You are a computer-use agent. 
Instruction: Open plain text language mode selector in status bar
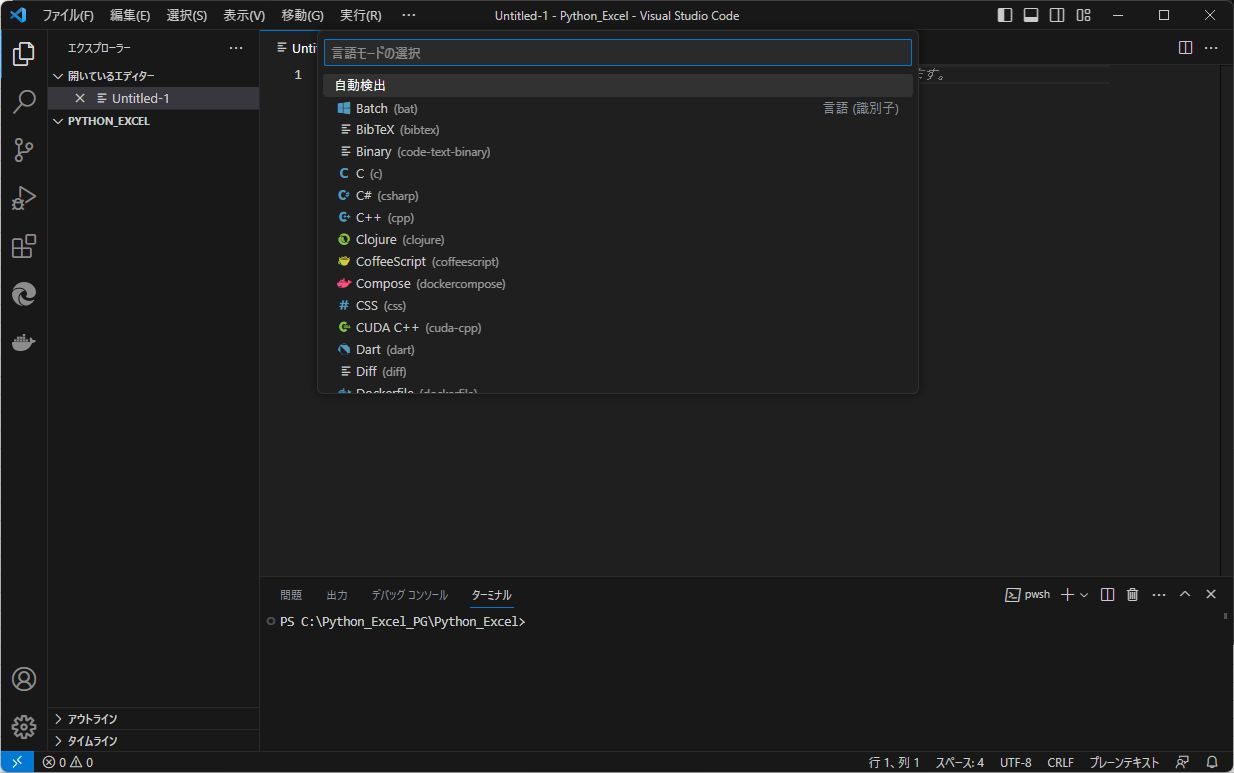(x=1125, y=762)
